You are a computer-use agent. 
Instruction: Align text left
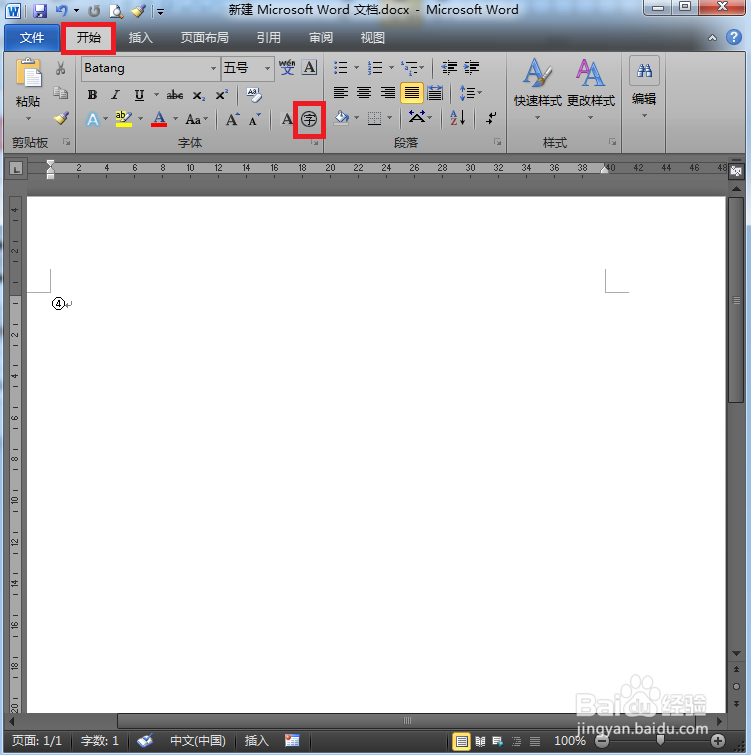coord(341,92)
